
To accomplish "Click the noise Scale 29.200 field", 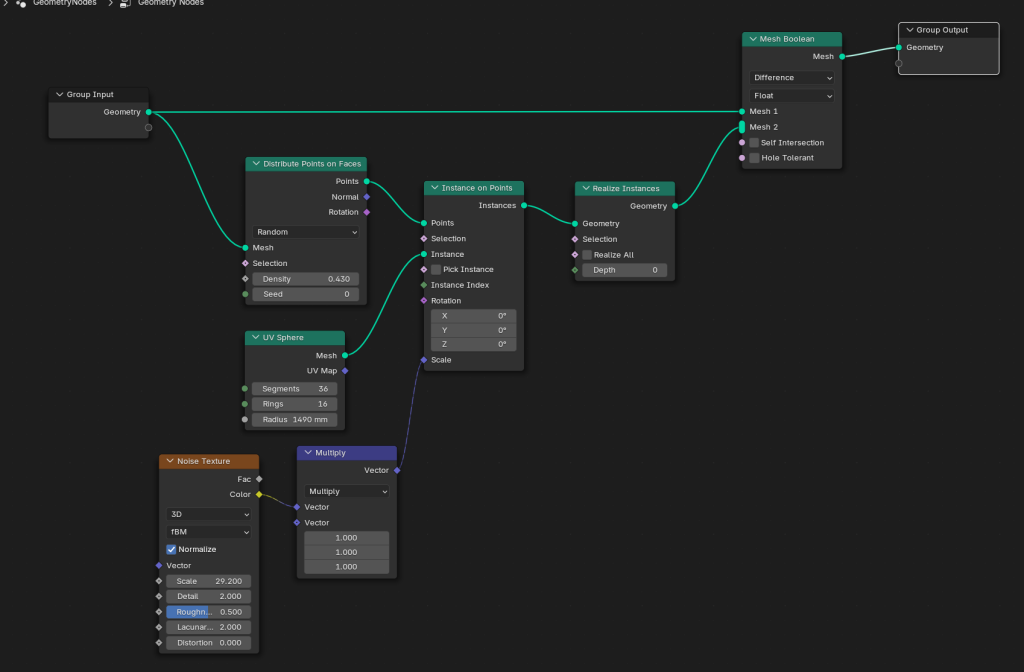I will pyautogui.click(x=208, y=581).
